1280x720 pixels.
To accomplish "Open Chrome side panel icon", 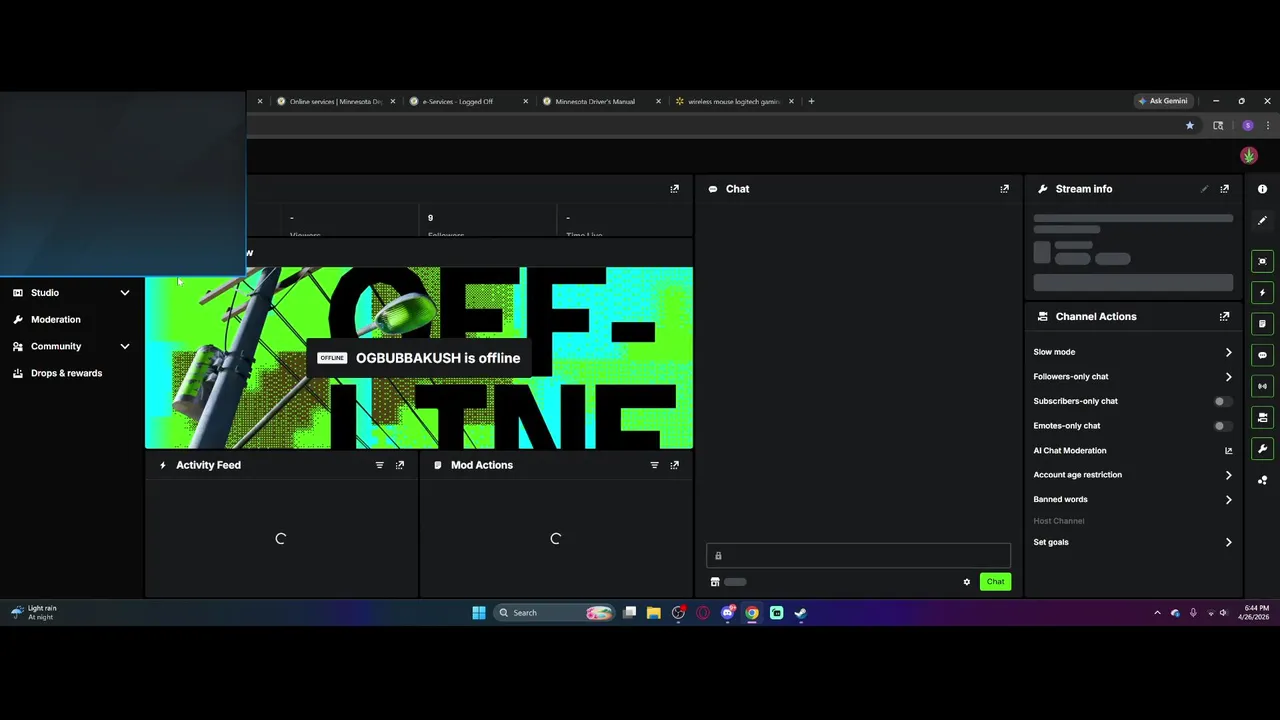I will [x=1218, y=126].
